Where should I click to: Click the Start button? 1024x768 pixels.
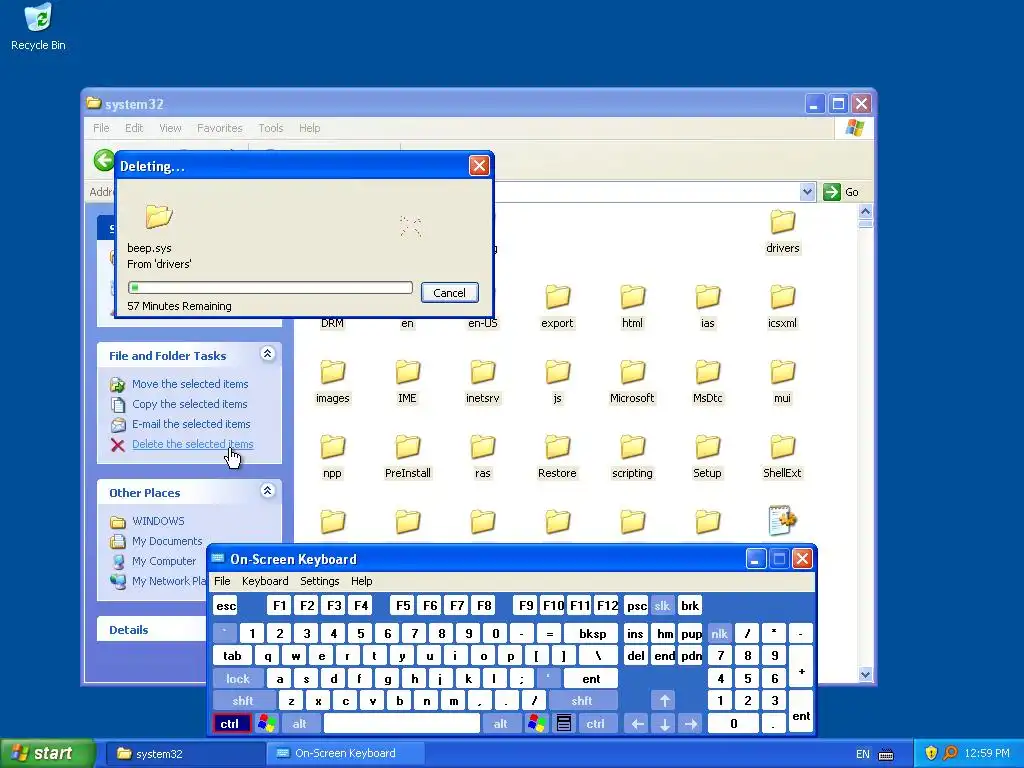pyautogui.click(x=46, y=753)
